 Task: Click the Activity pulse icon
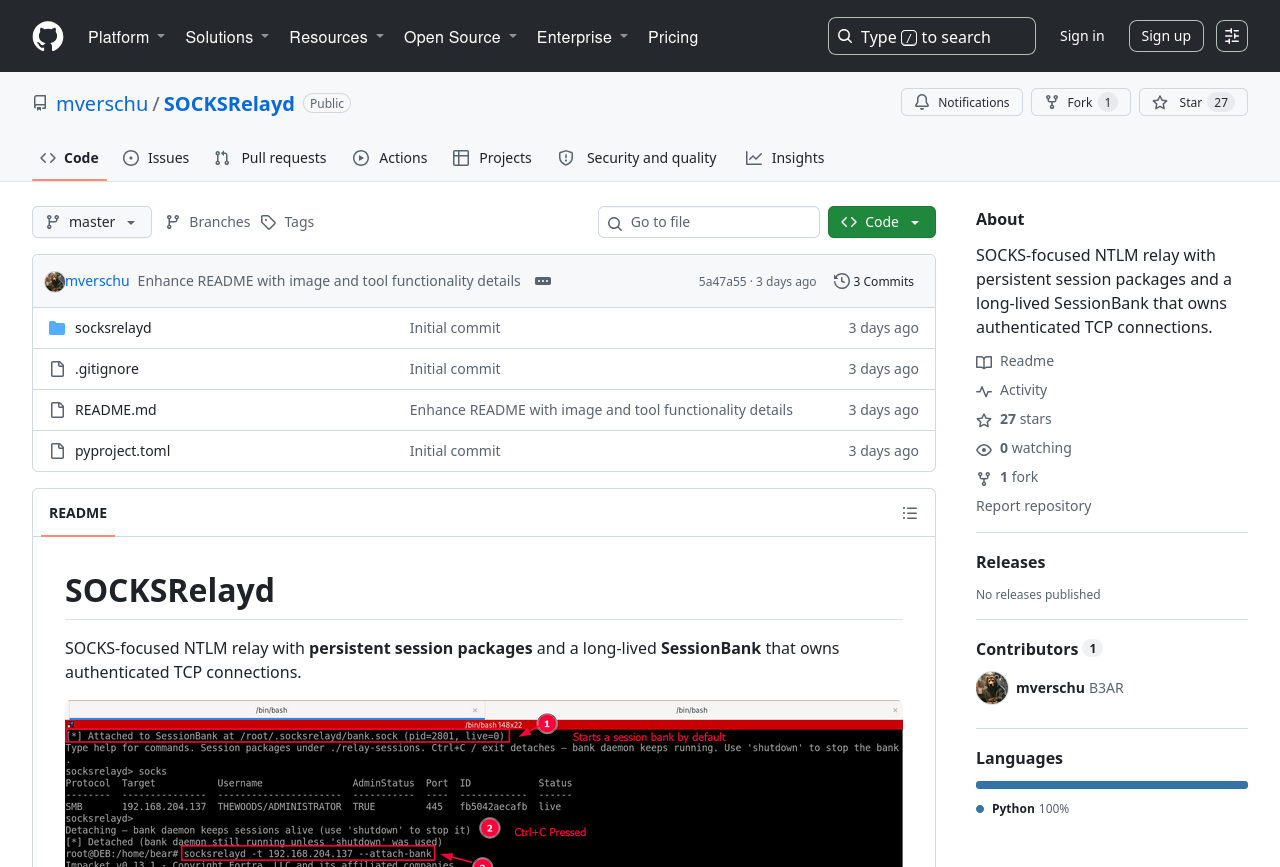click(984, 391)
